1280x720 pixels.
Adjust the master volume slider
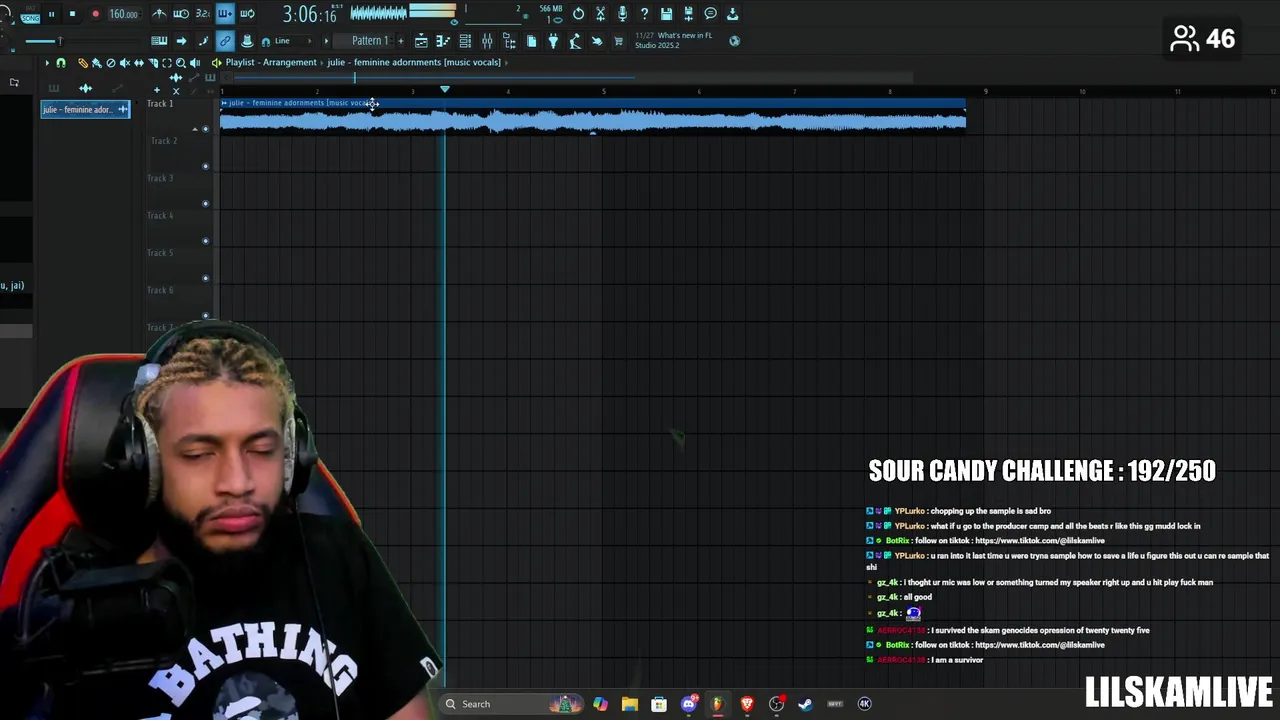(x=59, y=41)
